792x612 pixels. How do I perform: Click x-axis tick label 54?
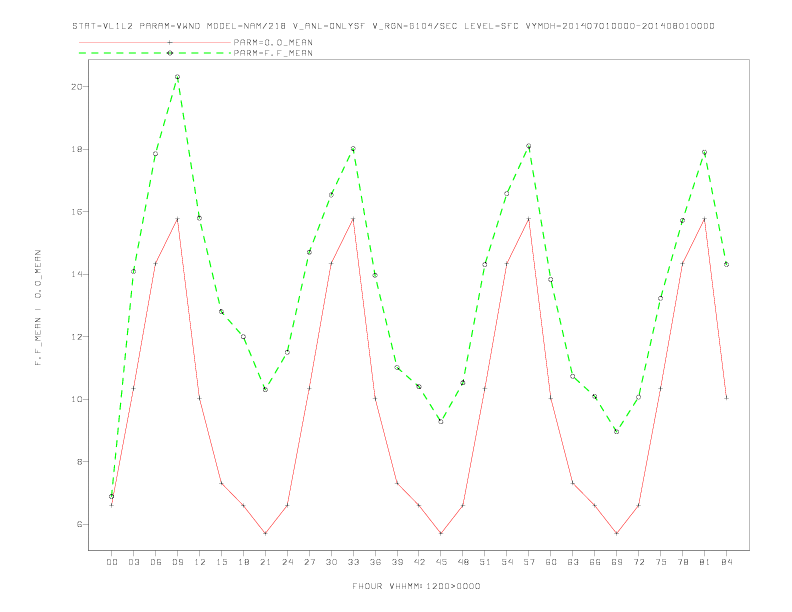pyautogui.click(x=507, y=562)
